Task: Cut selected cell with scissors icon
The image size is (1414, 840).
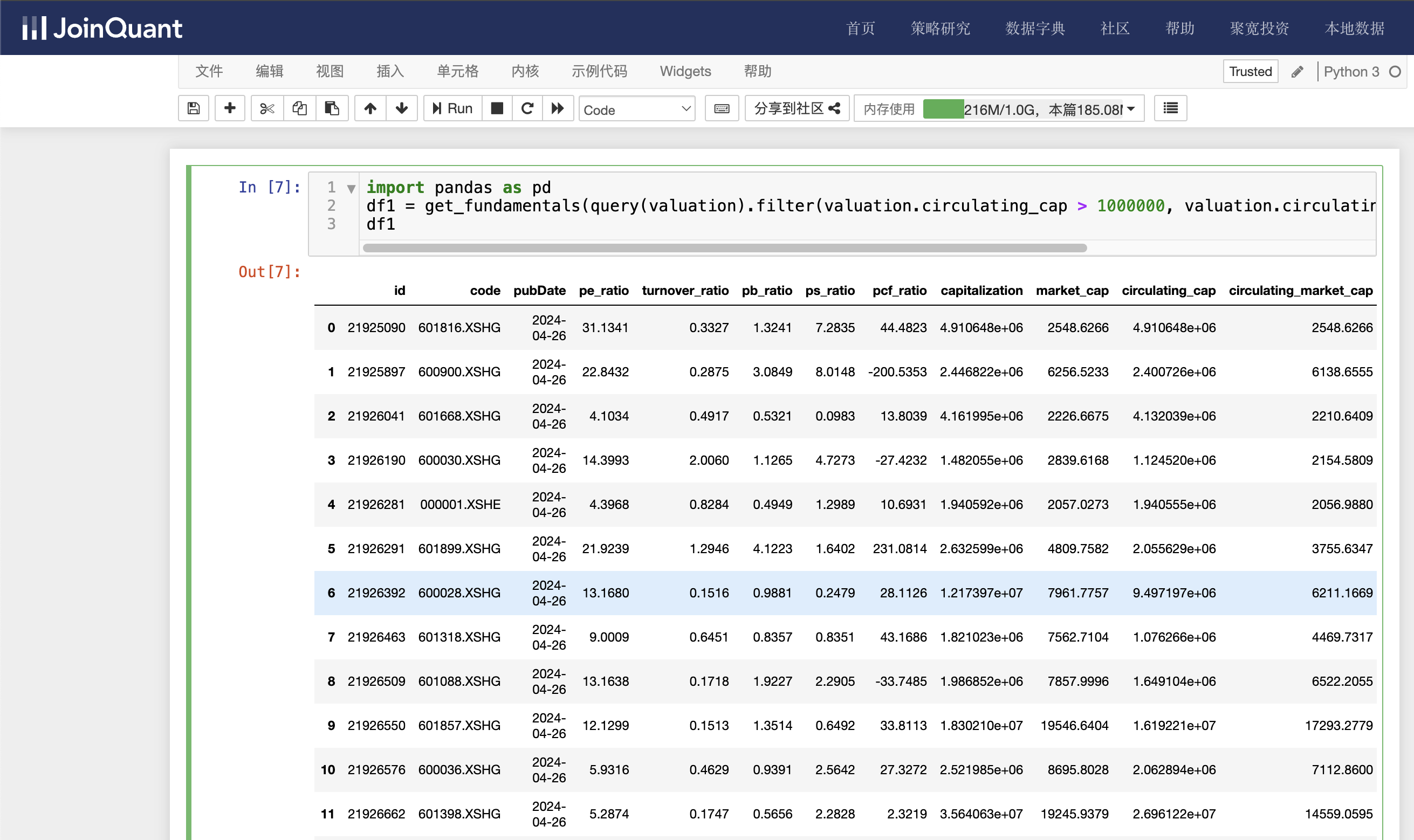Action: click(x=266, y=108)
